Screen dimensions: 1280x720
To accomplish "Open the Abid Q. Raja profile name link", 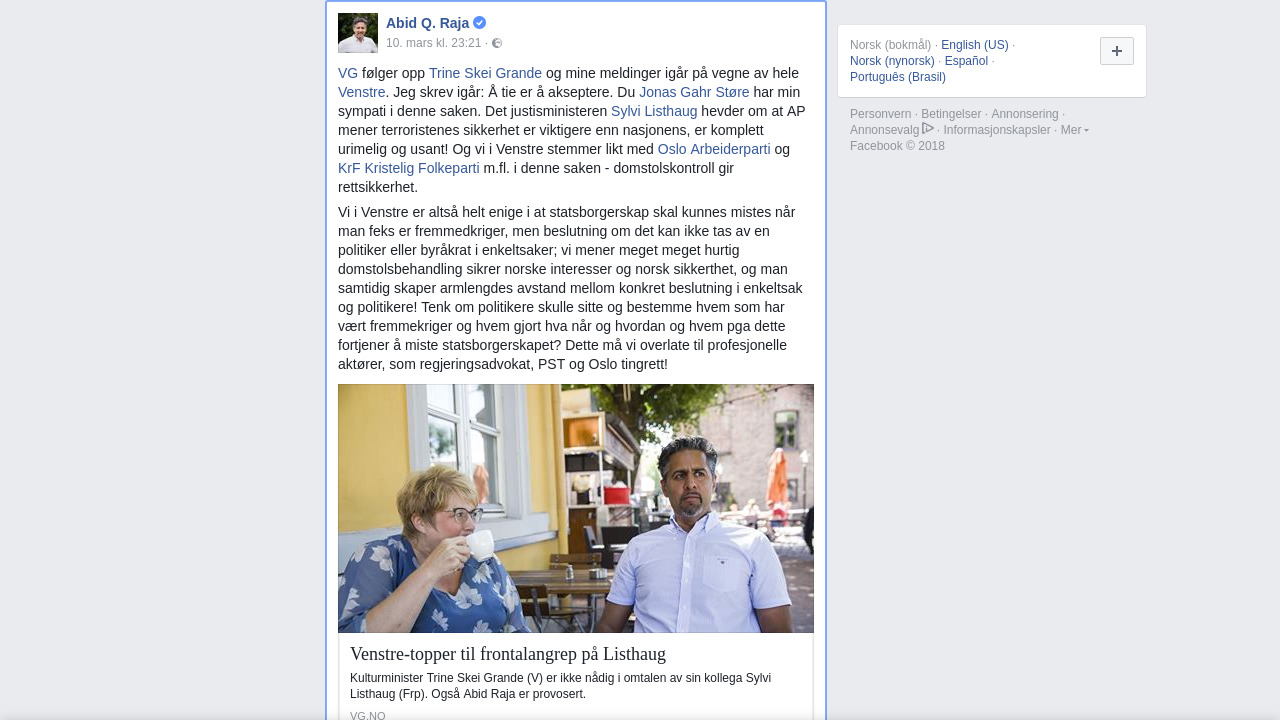I will click(427, 23).
